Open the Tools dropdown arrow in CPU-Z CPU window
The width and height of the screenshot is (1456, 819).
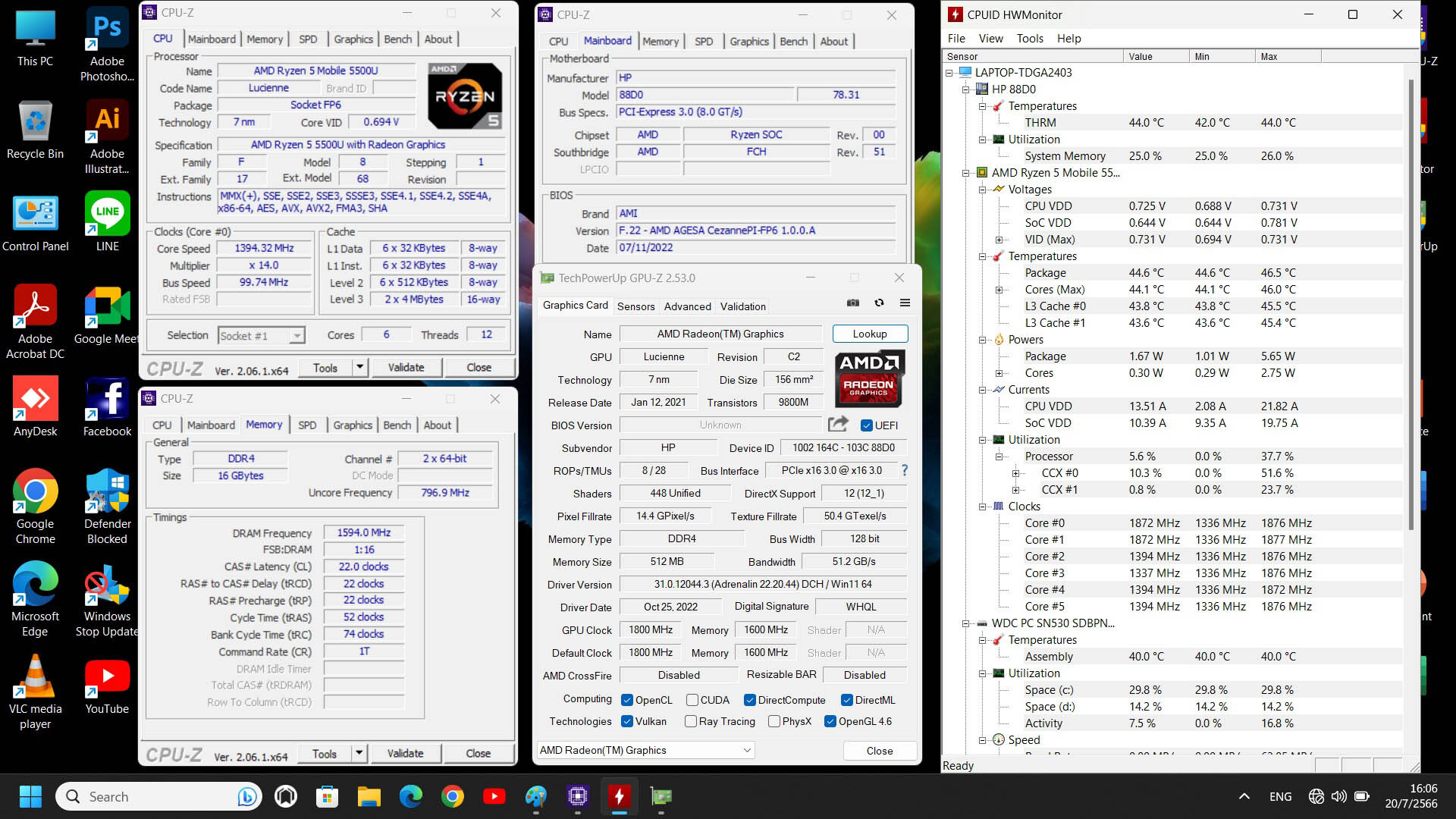tap(360, 367)
